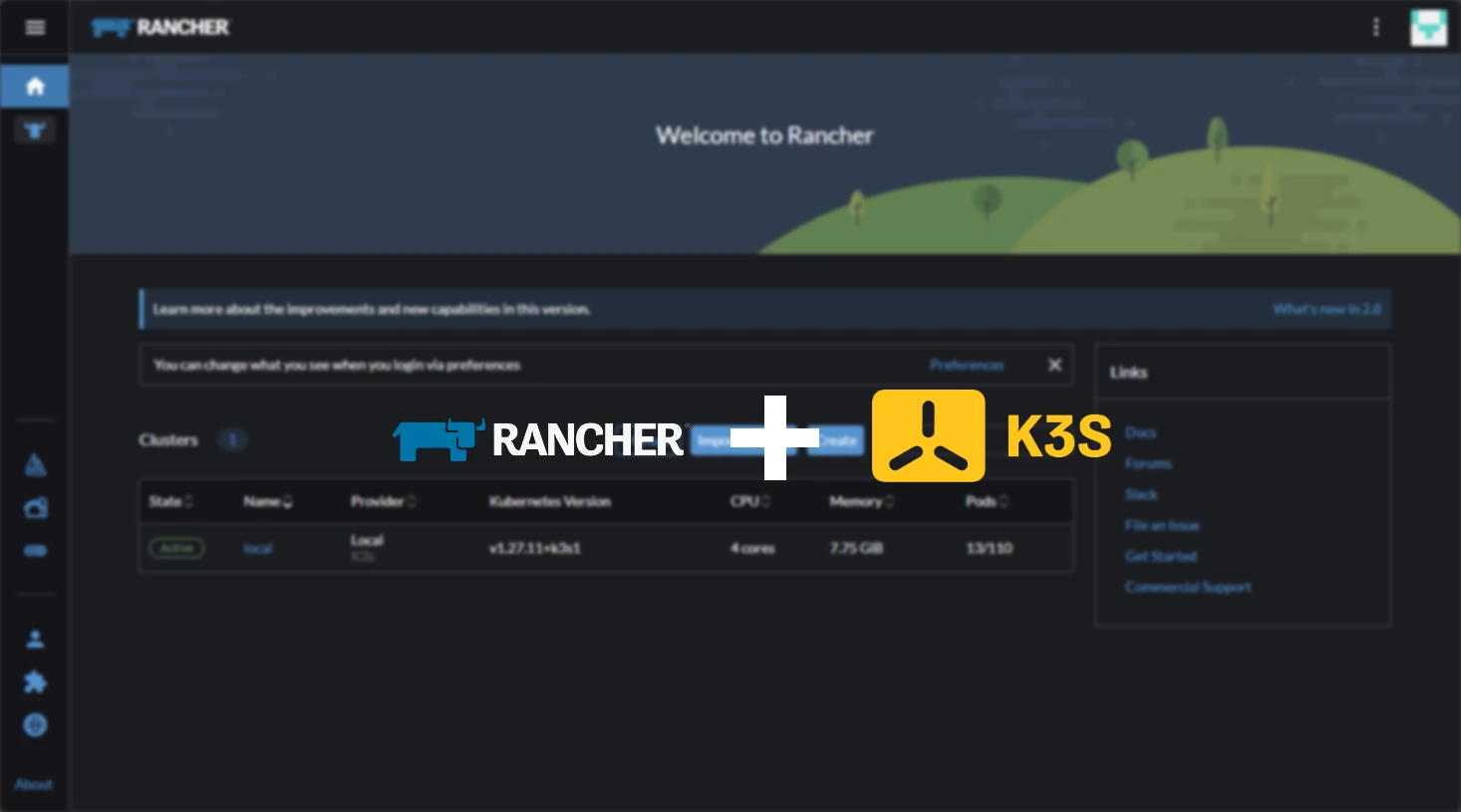
Task: Open the three-dot menu in header
Action: pos(1376,27)
